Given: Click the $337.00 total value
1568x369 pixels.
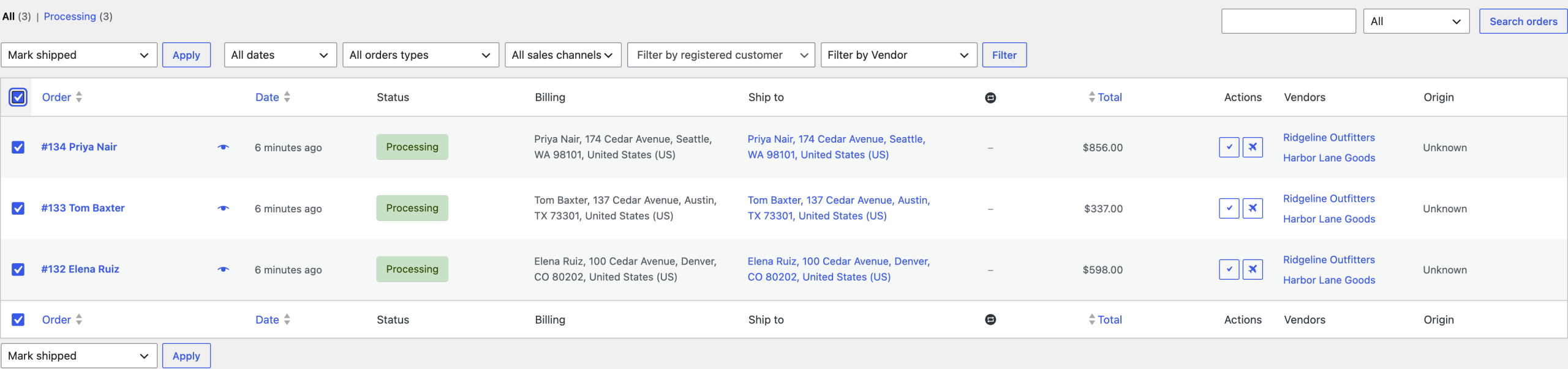Looking at the screenshot, I should click(x=1103, y=209).
